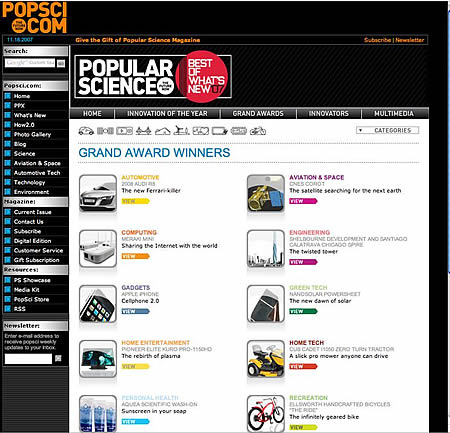The image size is (450, 433).
Task: Click the treadmill-shaped category icon
Action: (x=182, y=131)
